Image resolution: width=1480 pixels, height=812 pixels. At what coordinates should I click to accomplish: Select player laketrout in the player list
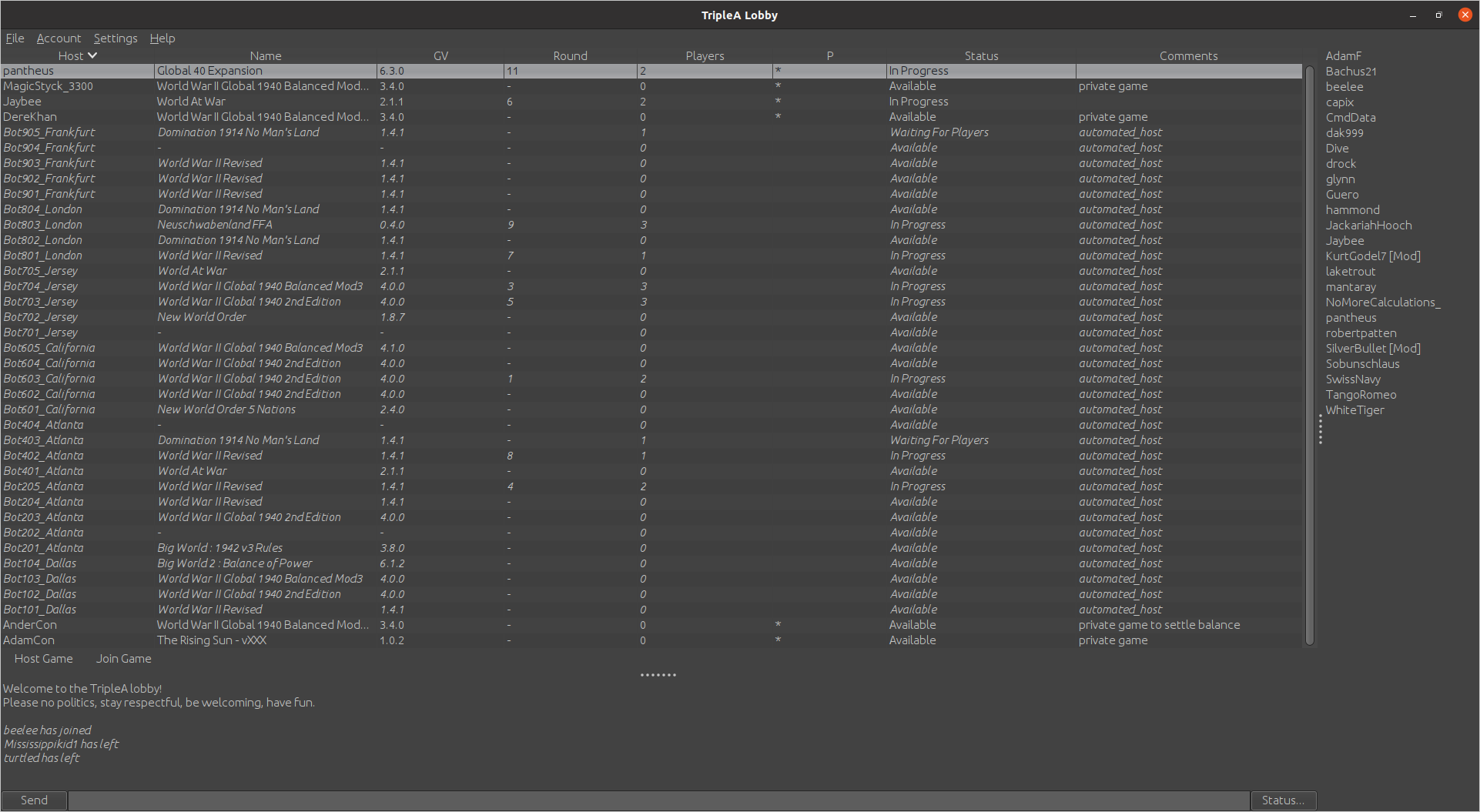pos(1350,272)
